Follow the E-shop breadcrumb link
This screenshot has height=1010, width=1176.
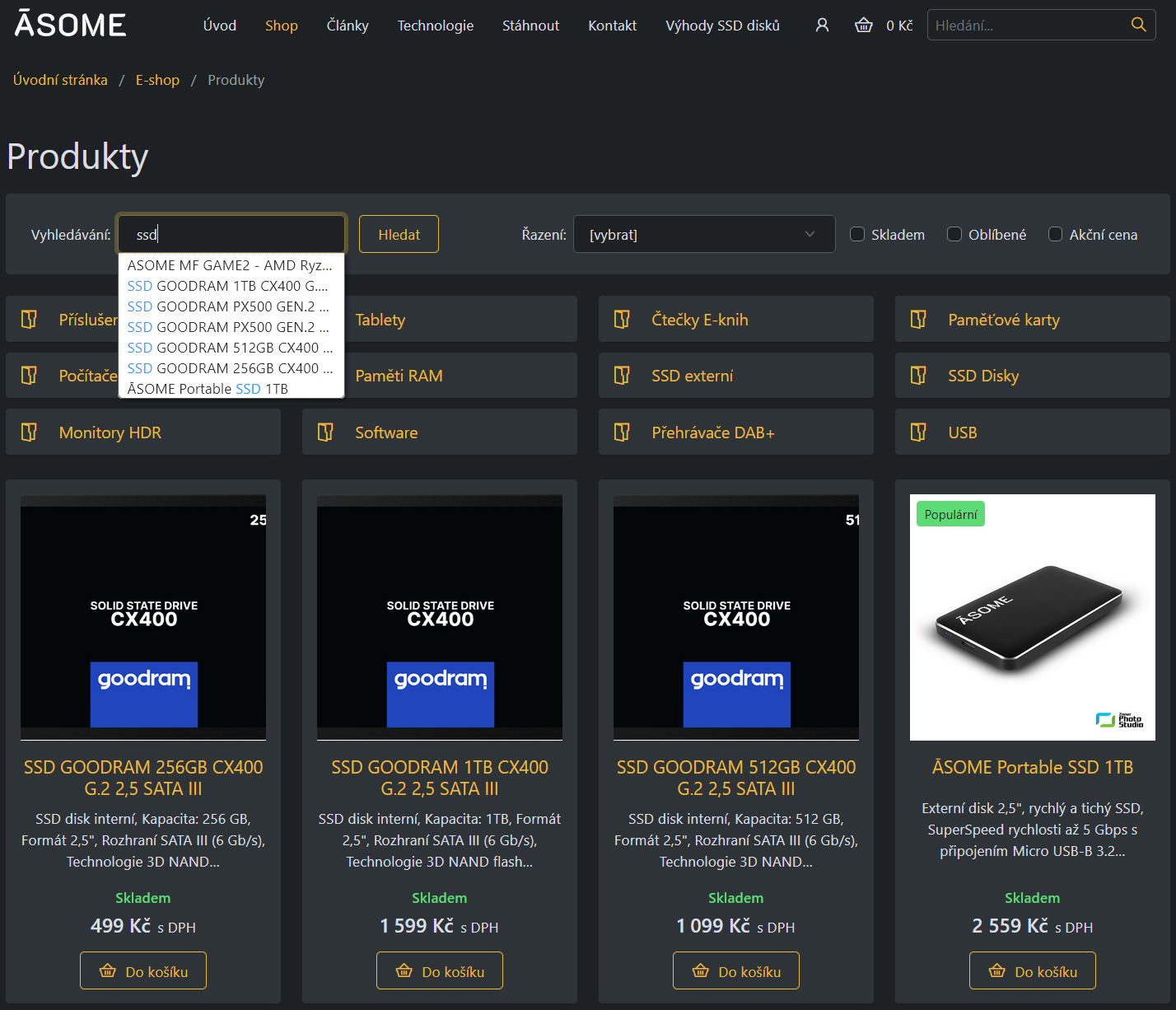coord(157,80)
